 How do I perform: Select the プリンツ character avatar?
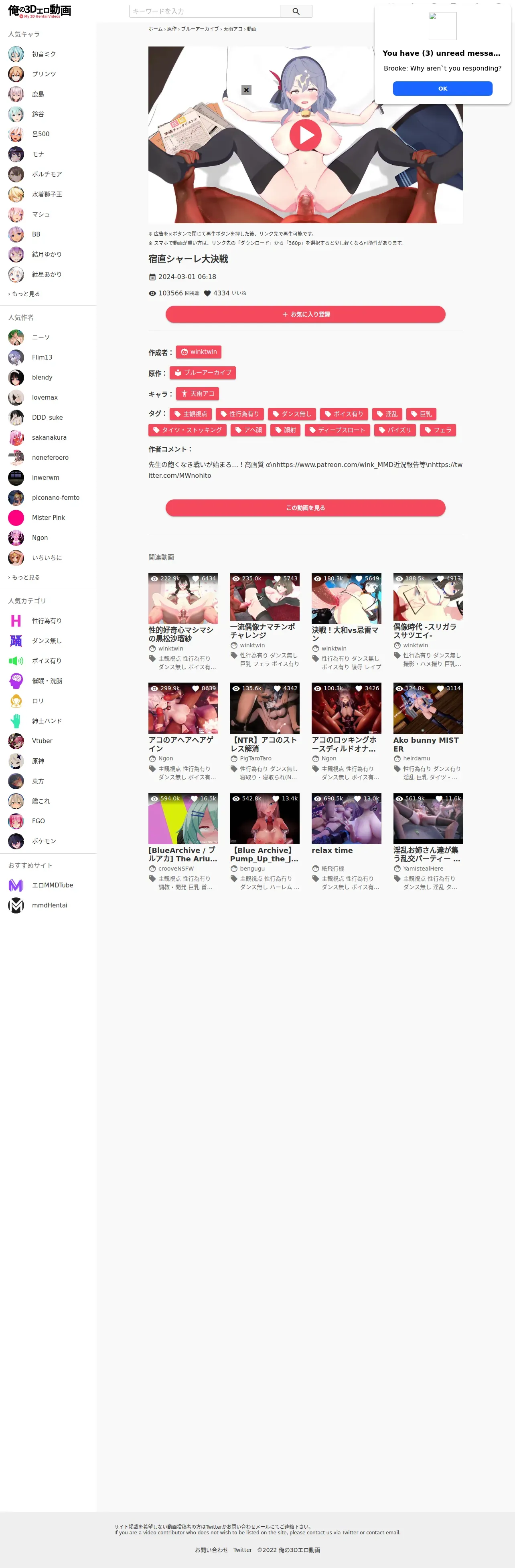point(16,74)
